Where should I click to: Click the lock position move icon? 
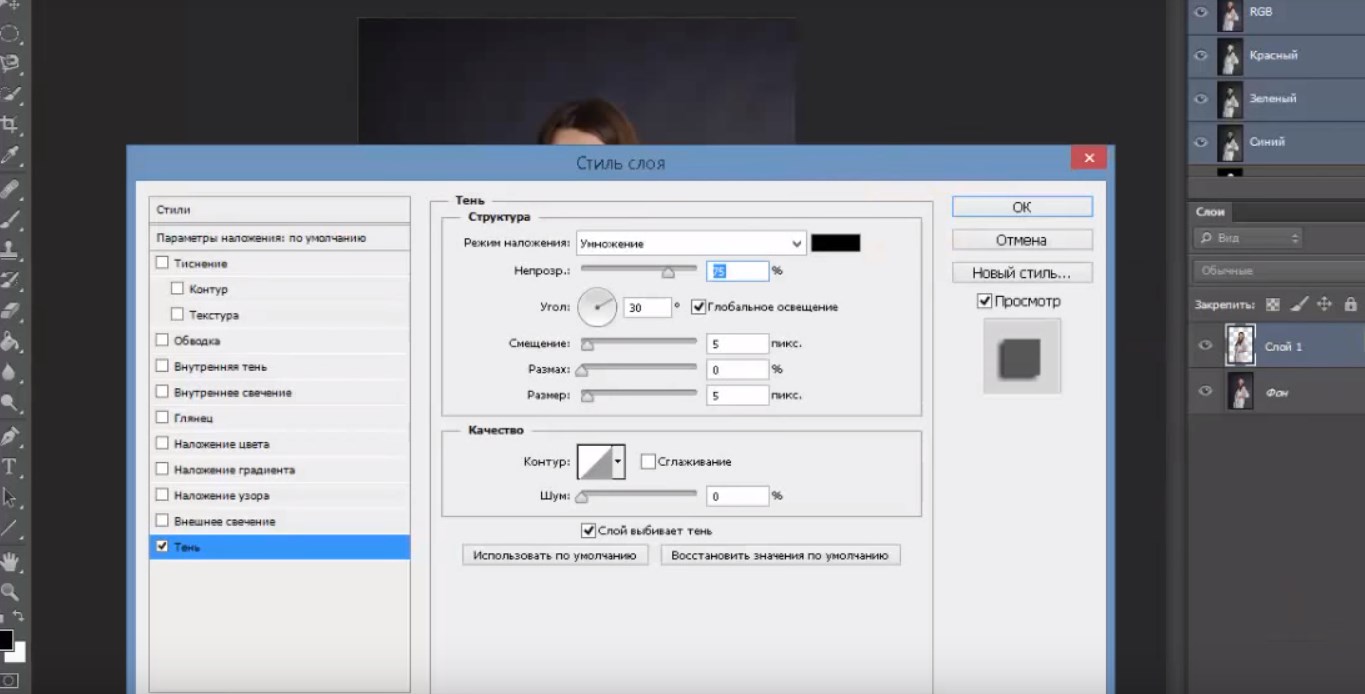click(1325, 305)
